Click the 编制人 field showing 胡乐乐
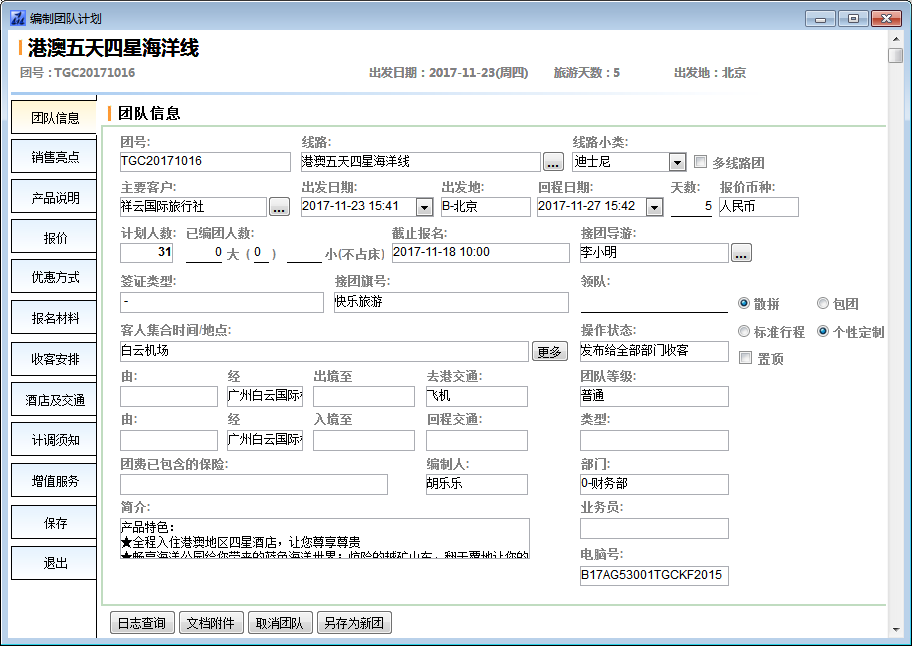This screenshot has height=646, width=912. click(477, 484)
